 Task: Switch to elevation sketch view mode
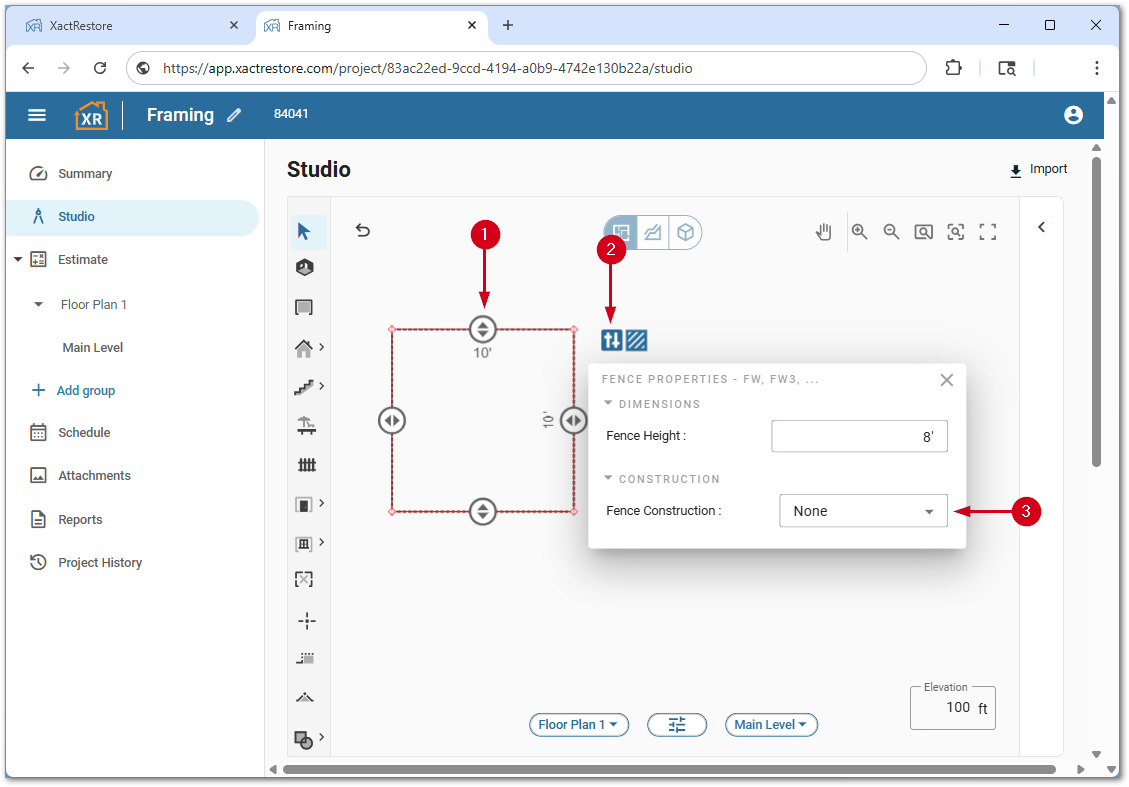(x=652, y=232)
